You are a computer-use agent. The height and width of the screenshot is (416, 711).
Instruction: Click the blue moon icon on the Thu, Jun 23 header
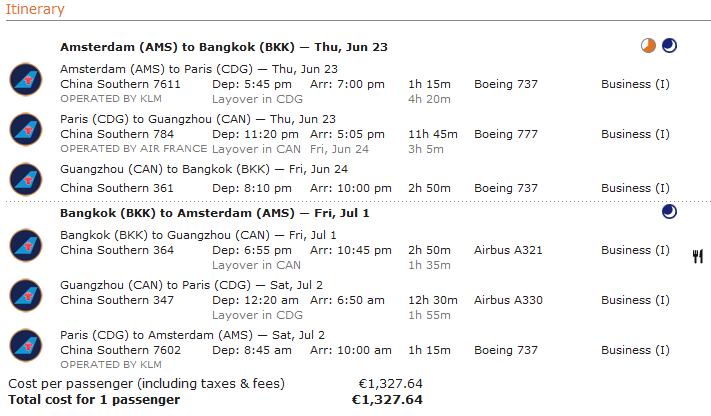[x=669, y=46]
